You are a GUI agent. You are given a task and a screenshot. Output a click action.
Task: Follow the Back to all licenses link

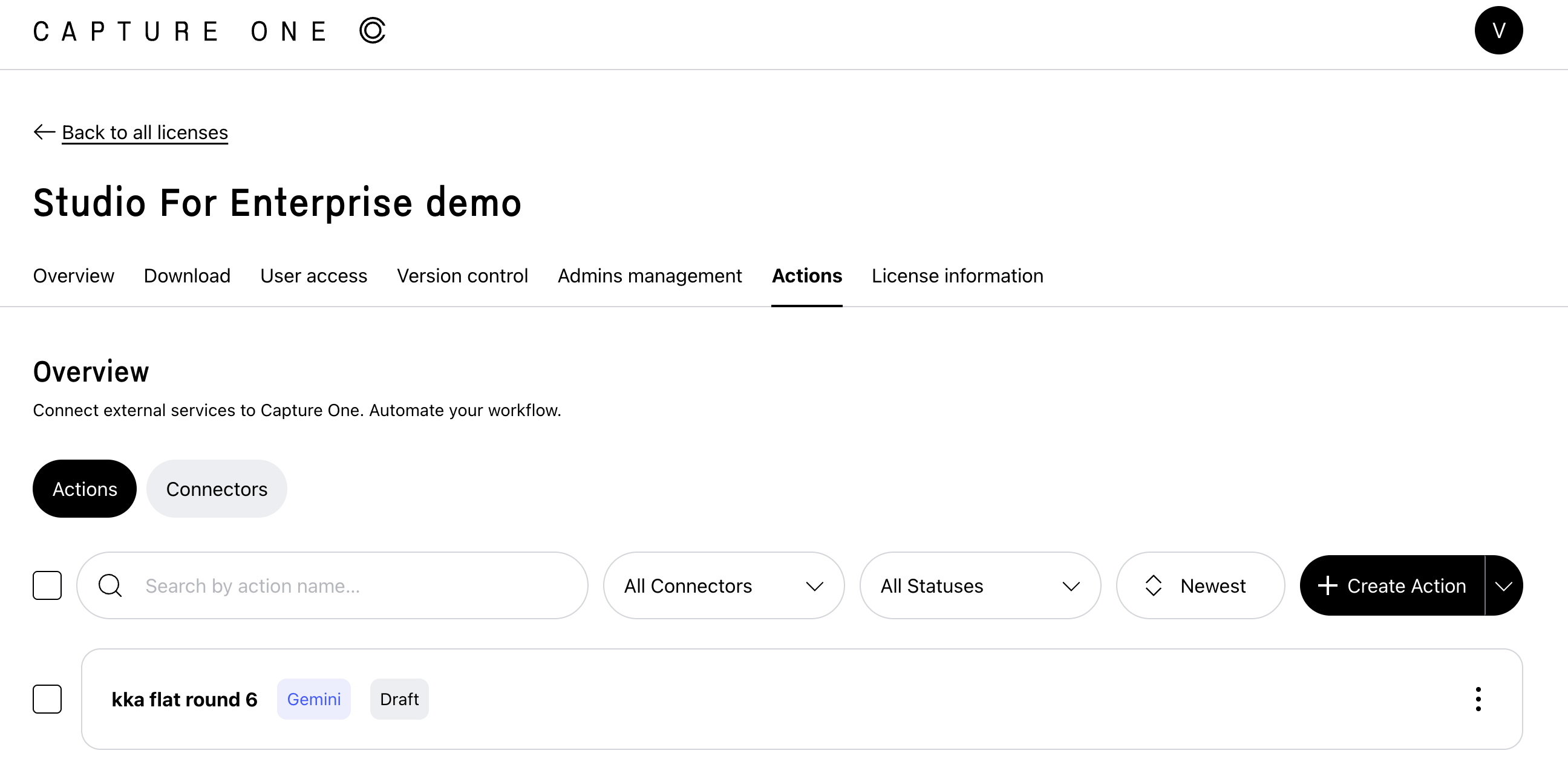coord(145,132)
